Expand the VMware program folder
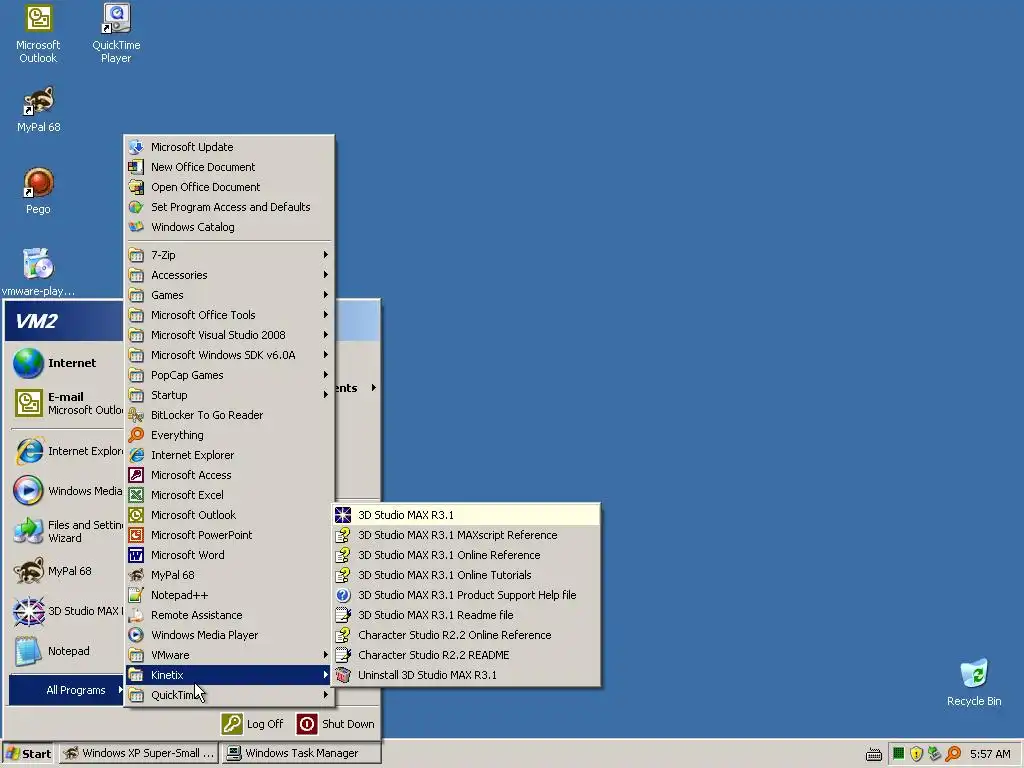 [229, 655]
